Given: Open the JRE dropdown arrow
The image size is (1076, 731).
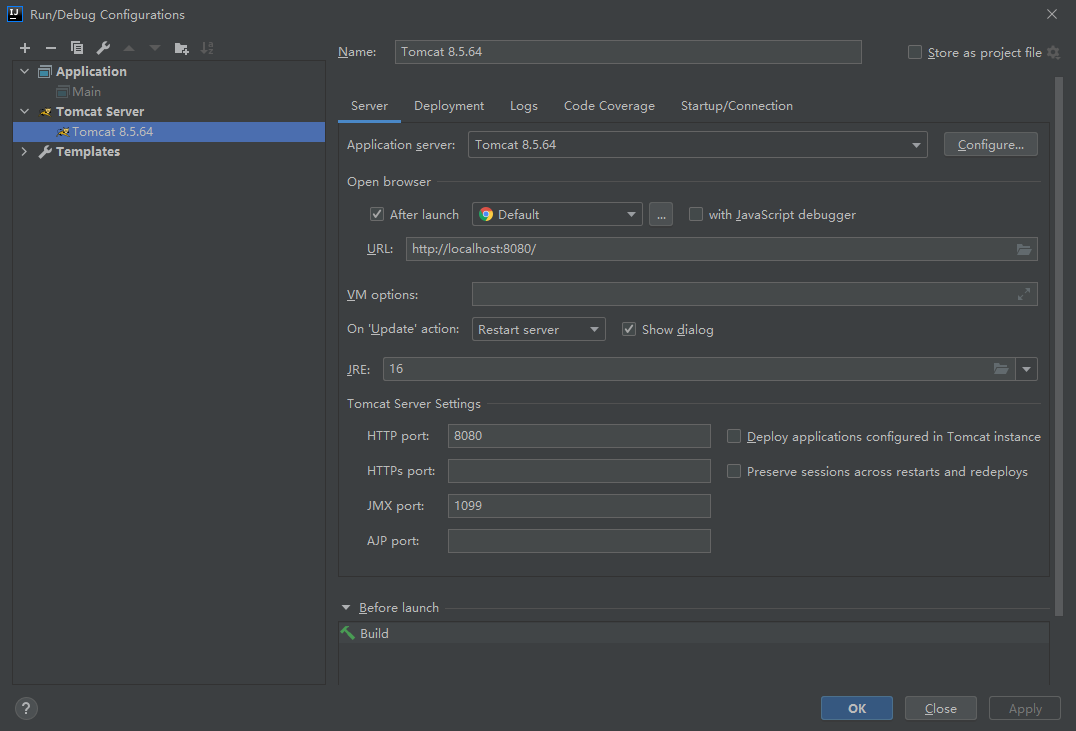Looking at the screenshot, I should pos(1027,369).
